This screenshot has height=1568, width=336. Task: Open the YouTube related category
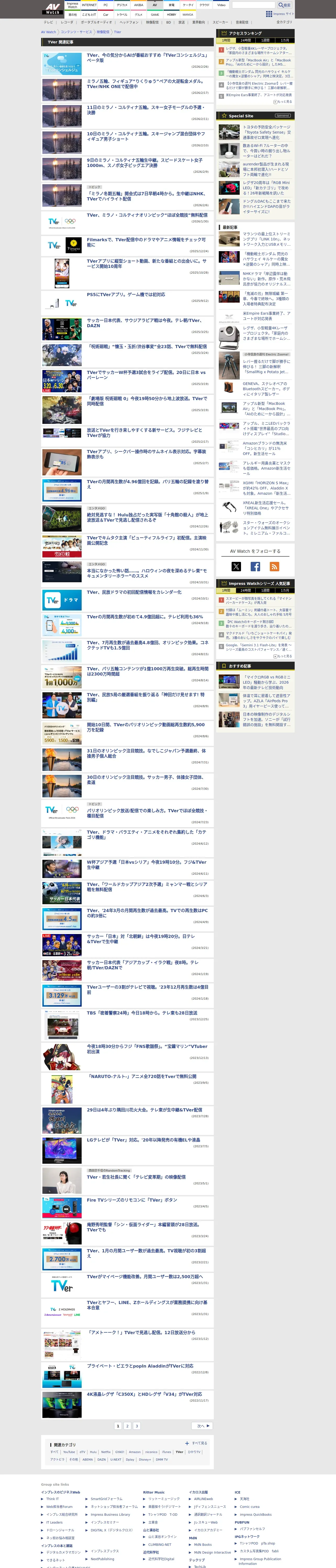pos(69,1452)
